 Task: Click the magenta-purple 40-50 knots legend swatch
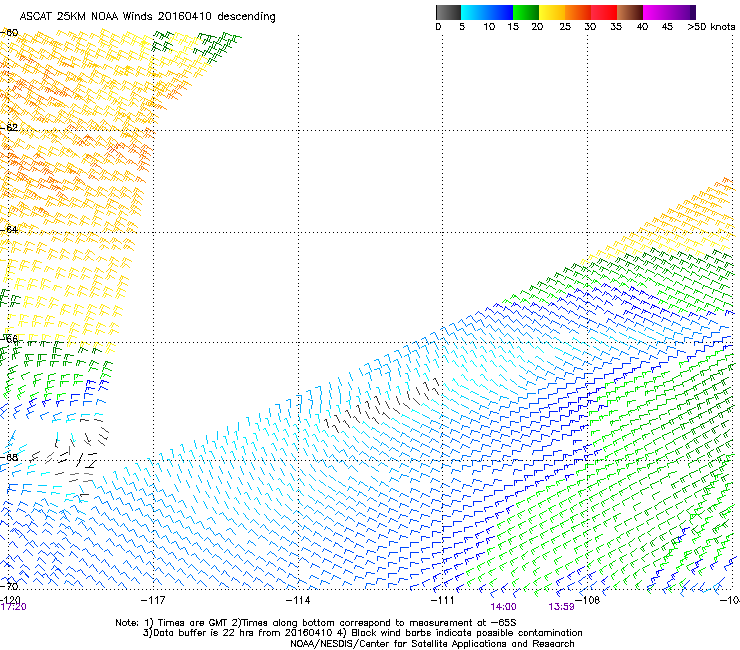pyautogui.click(x=669, y=12)
